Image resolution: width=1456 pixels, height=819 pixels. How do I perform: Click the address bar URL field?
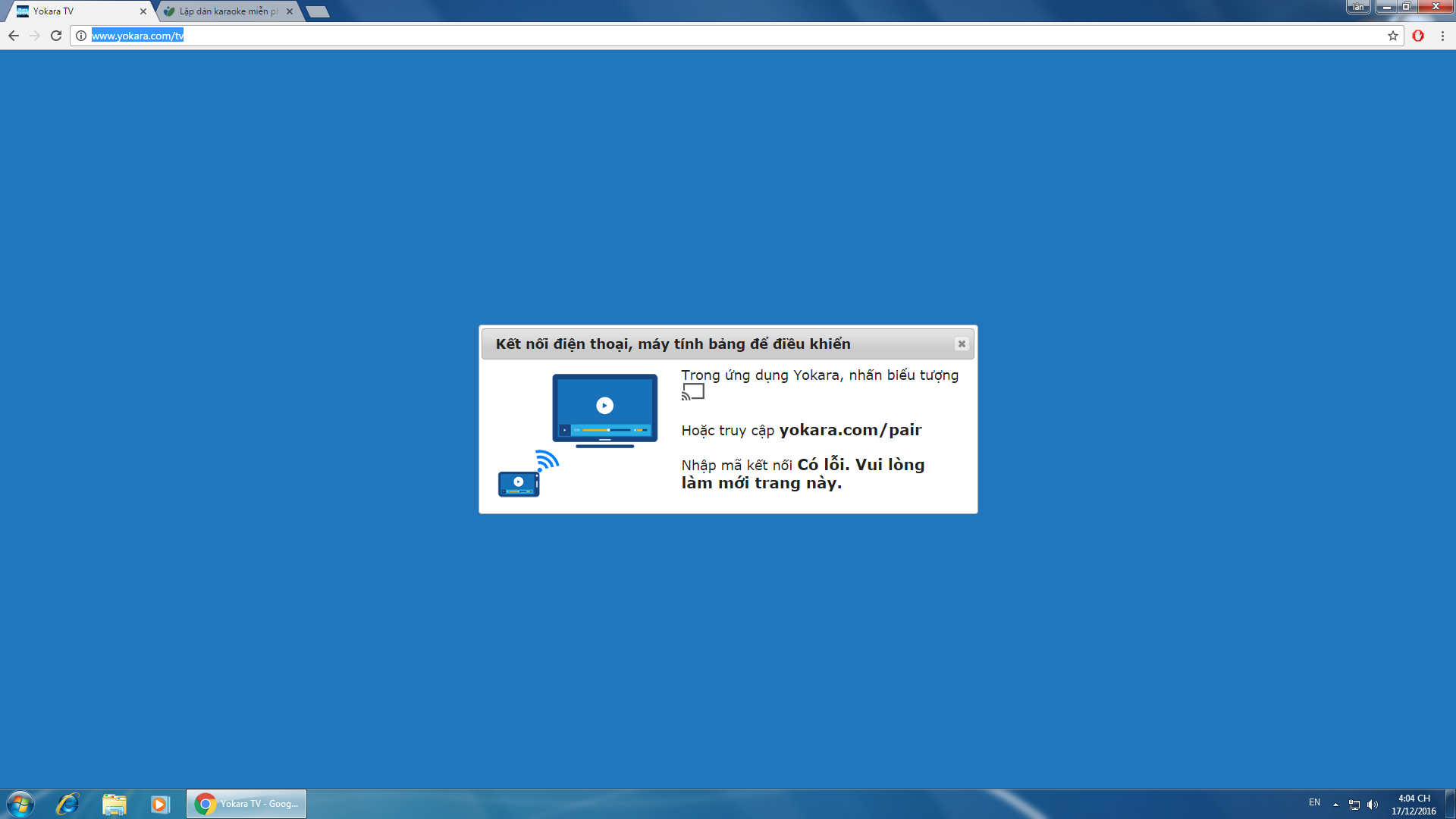point(736,36)
